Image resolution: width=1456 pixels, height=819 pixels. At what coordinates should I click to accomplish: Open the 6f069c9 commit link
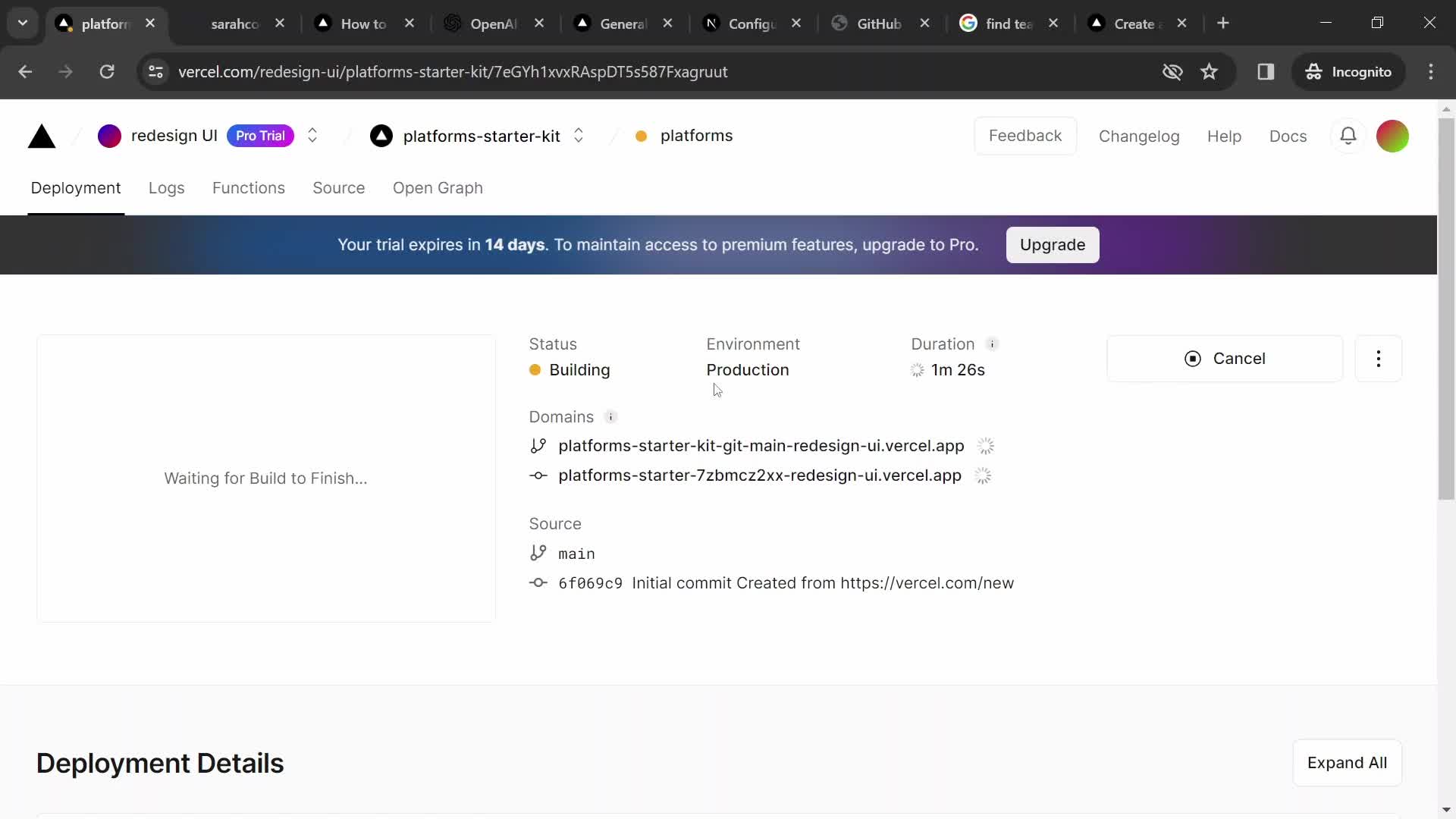click(590, 583)
